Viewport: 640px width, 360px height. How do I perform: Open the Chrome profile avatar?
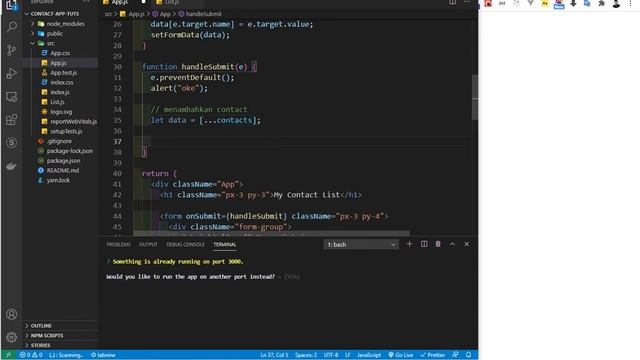click(616, 4)
